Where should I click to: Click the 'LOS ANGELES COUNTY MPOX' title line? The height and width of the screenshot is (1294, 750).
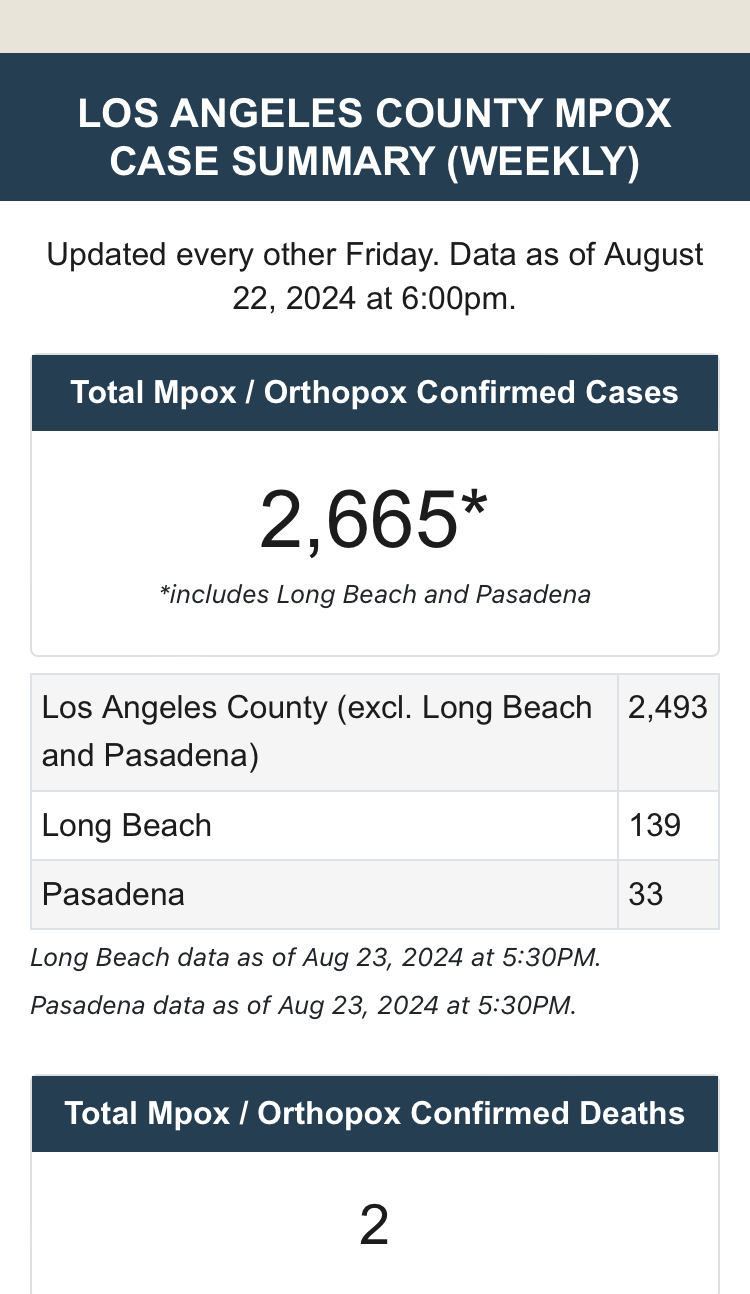375,113
